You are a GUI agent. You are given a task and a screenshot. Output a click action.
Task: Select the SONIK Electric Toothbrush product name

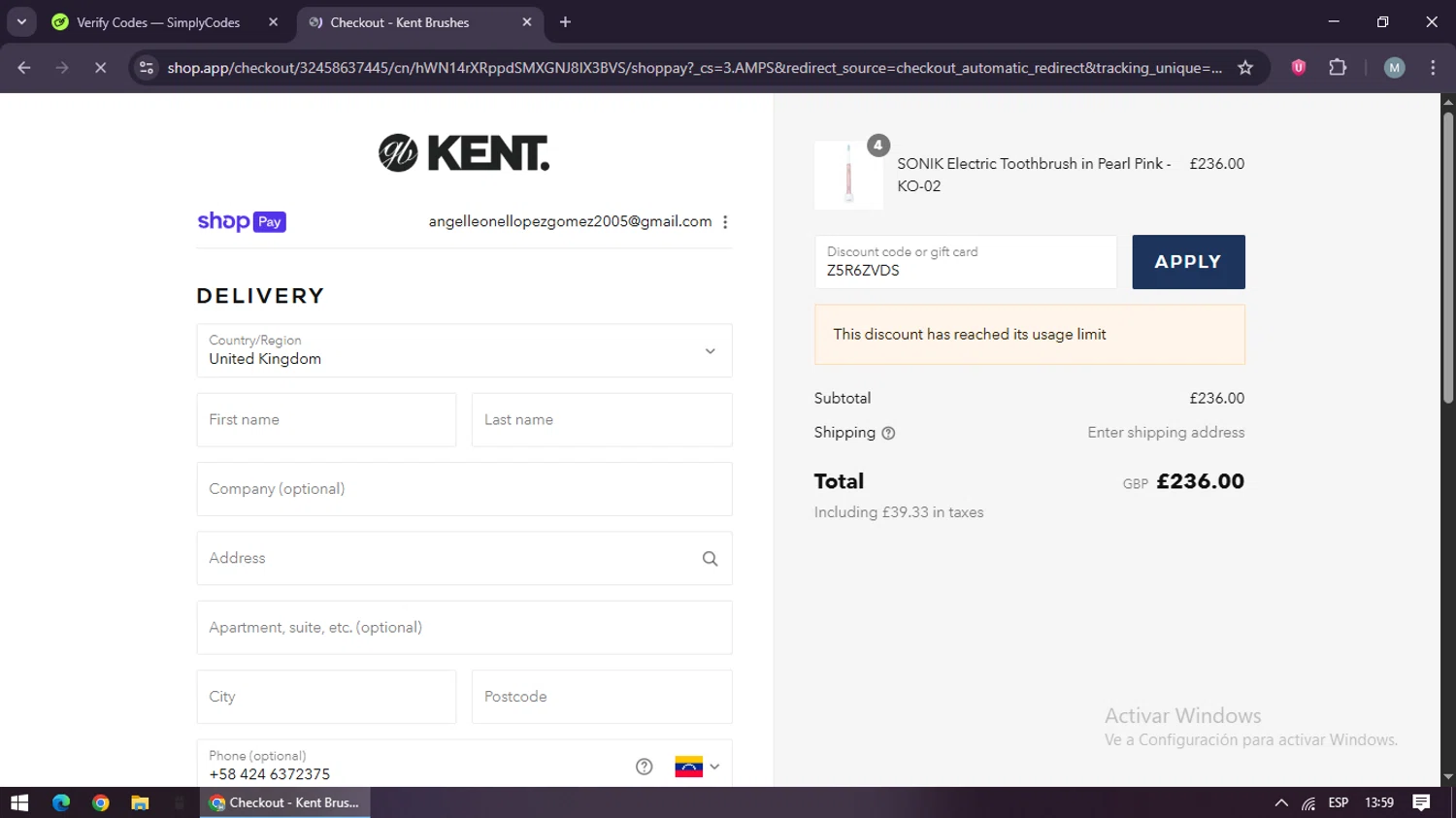pyautogui.click(x=1034, y=175)
